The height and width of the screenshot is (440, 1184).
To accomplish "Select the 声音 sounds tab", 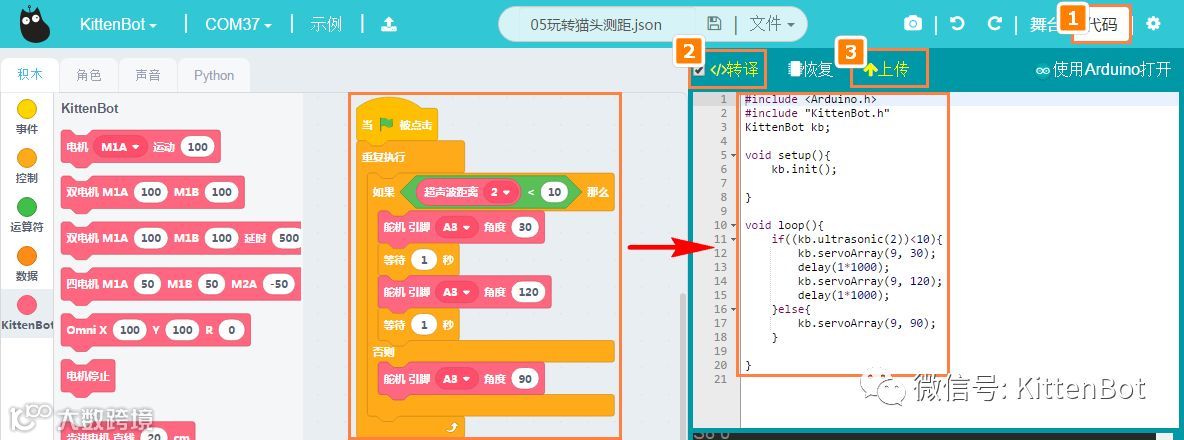I will [x=148, y=75].
